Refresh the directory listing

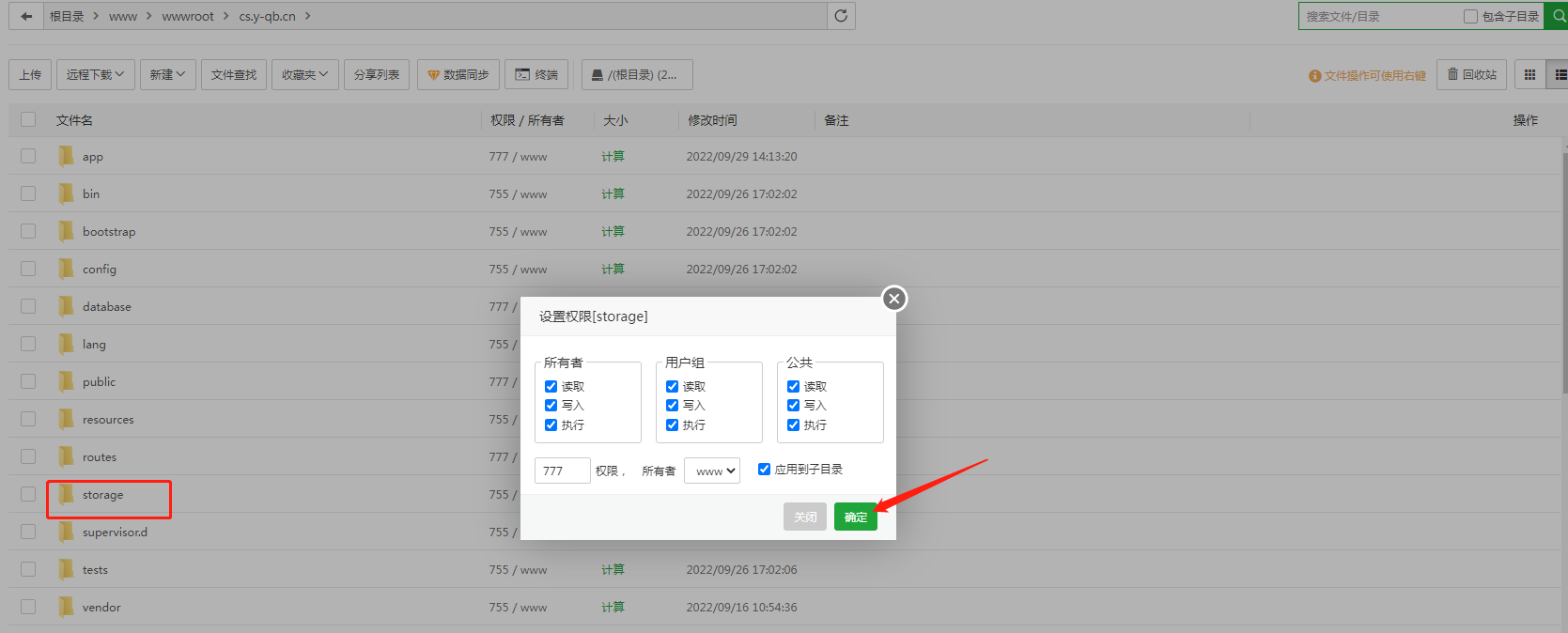pyautogui.click(x=841, y=16)
